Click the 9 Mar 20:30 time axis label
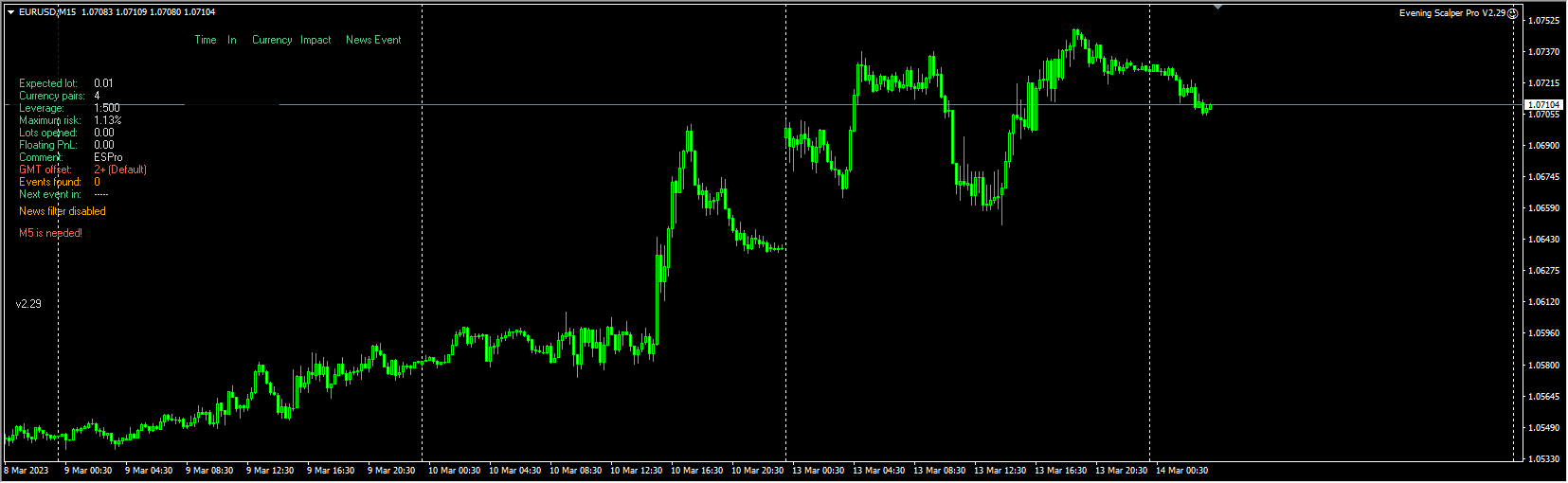Viewport: 1568px width, 483px height. tap(391, 471)
